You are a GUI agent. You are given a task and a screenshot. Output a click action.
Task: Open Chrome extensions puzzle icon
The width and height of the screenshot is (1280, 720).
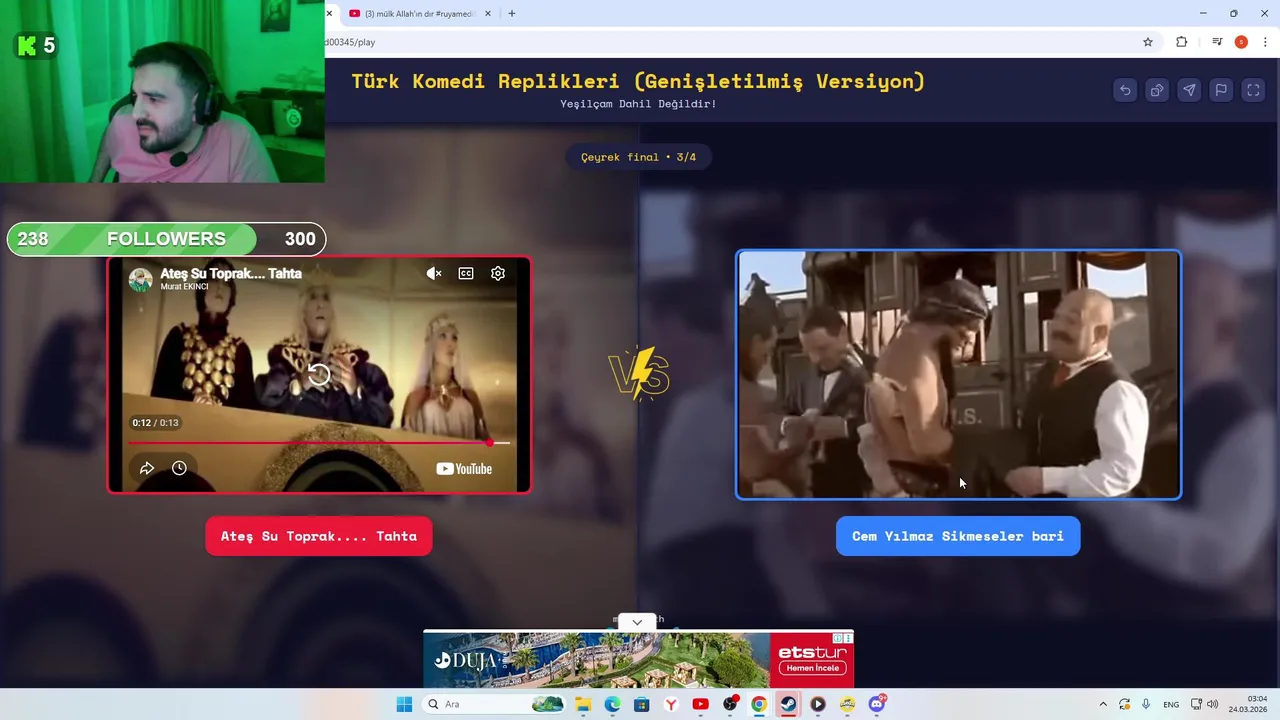(1182, 42)
